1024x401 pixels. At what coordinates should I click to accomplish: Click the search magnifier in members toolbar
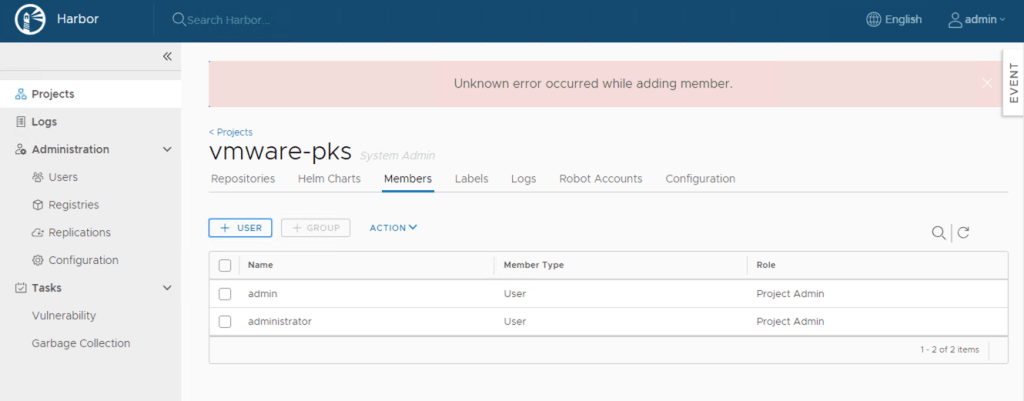(x=938, y=233)
